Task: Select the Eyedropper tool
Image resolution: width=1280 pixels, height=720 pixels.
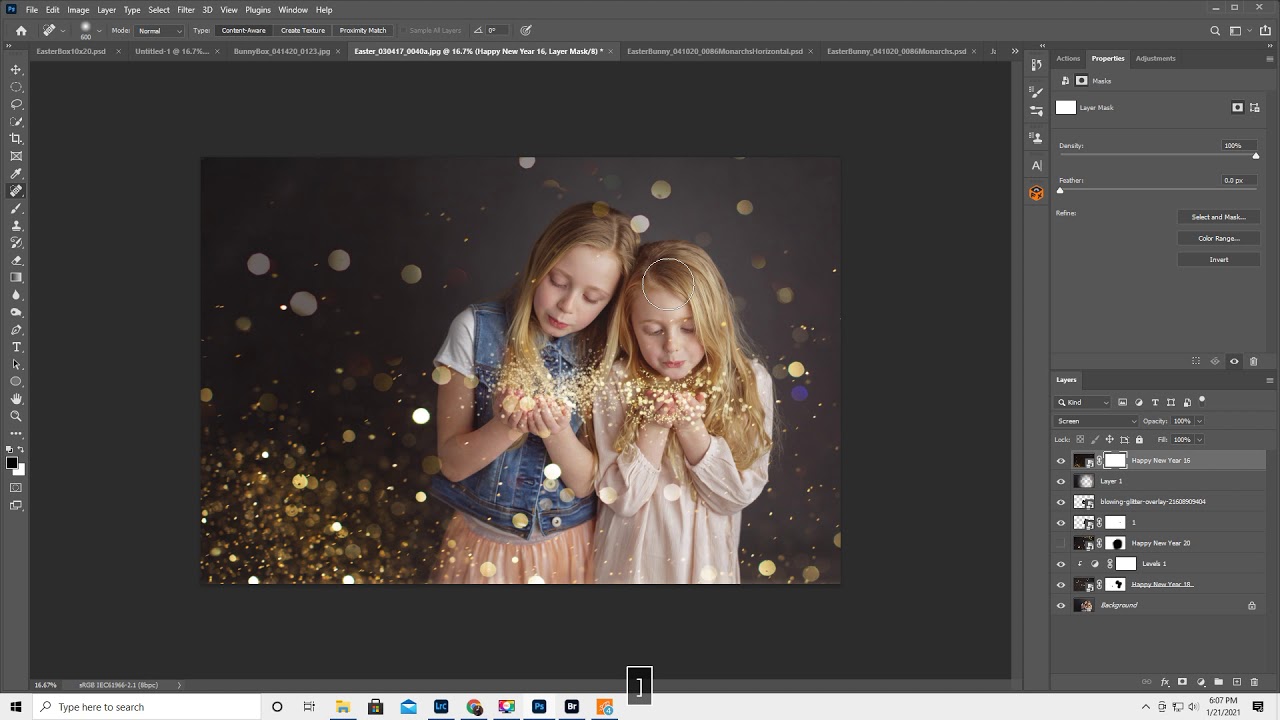Action: (16, 173)
